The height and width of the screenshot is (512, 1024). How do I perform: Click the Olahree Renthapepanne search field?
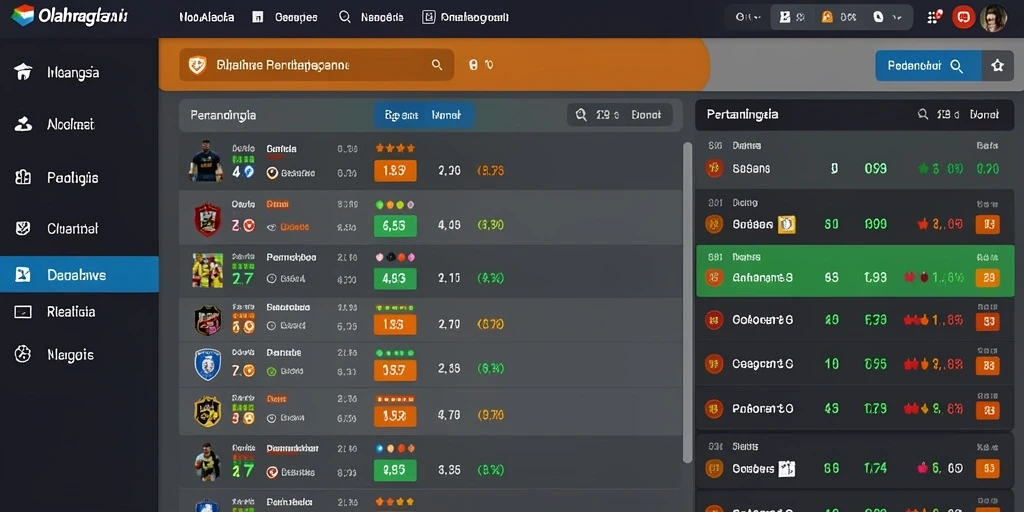[x=317, y=65]
